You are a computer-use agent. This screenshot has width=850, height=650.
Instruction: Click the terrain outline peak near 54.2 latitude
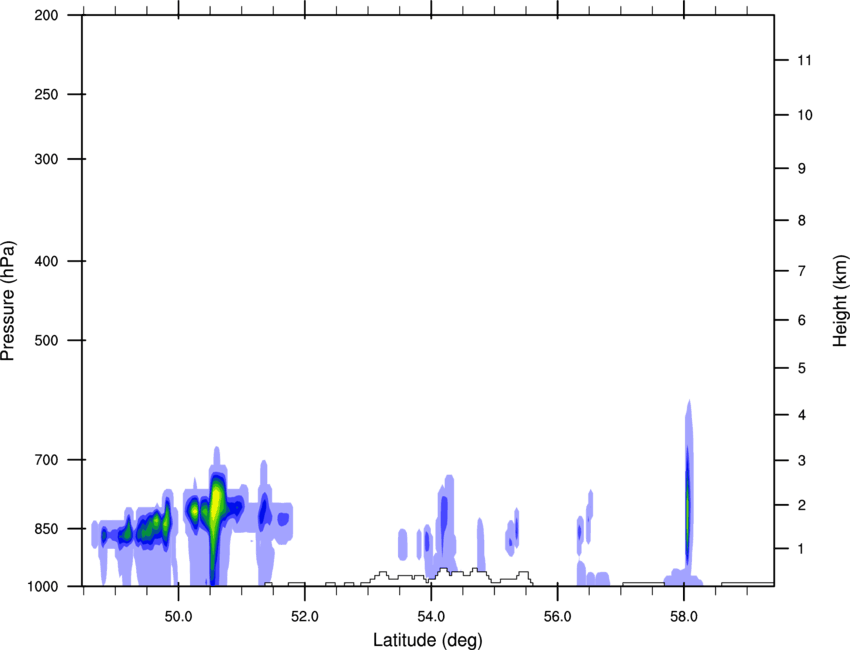(x=443, y=570)
